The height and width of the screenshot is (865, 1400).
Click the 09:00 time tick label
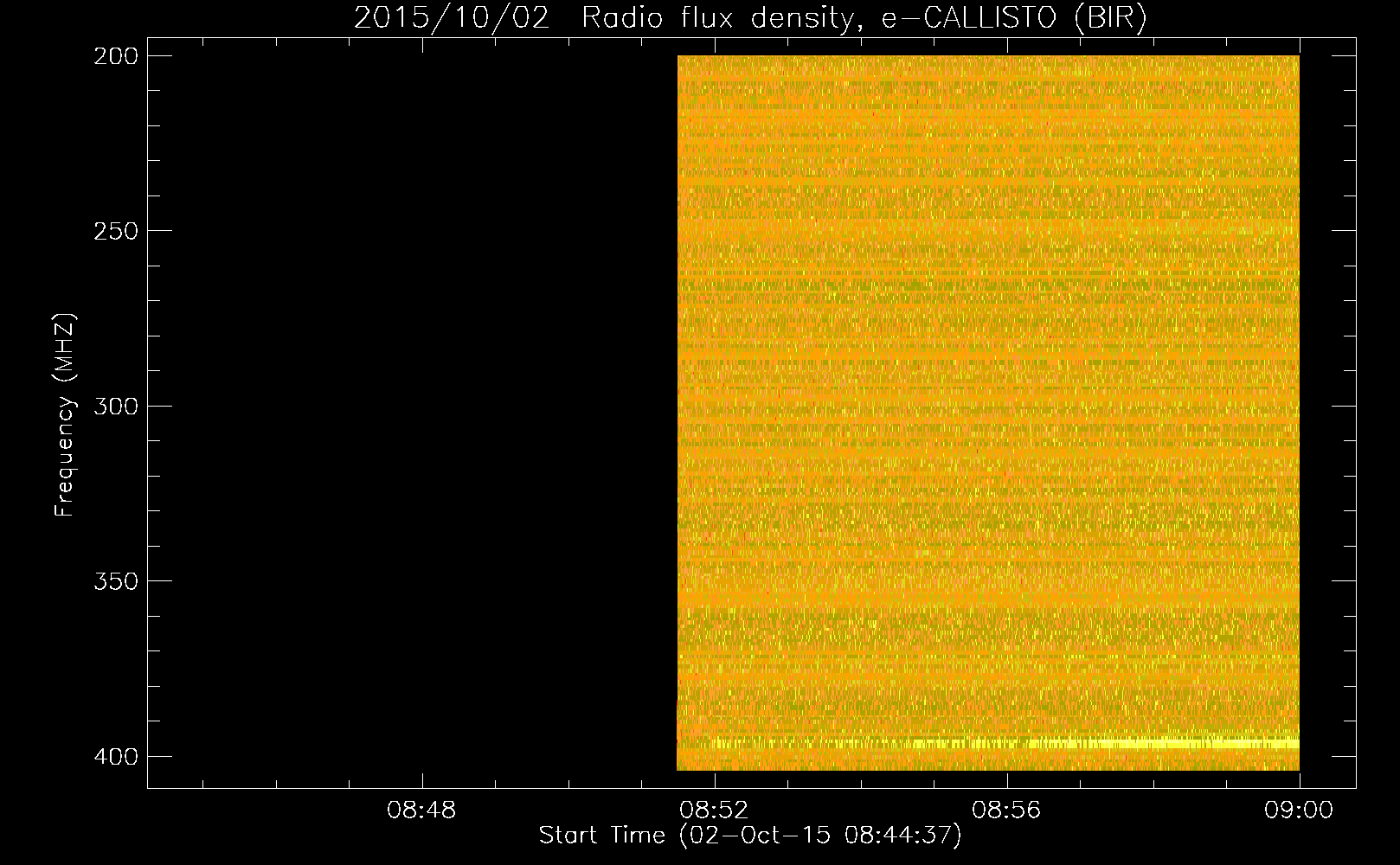[x=1300, y=811]
